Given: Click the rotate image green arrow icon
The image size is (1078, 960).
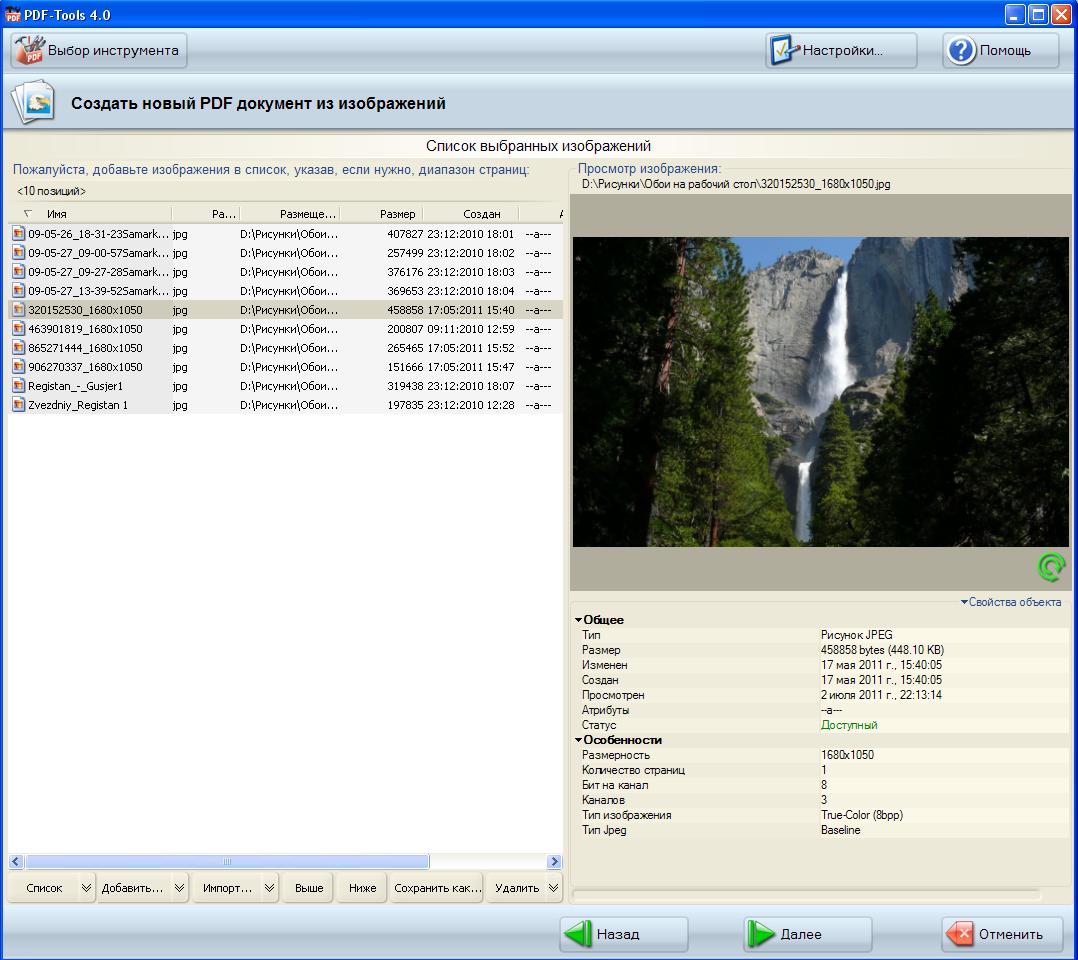Looking at the screenshot, I should tap(1050, 567).
